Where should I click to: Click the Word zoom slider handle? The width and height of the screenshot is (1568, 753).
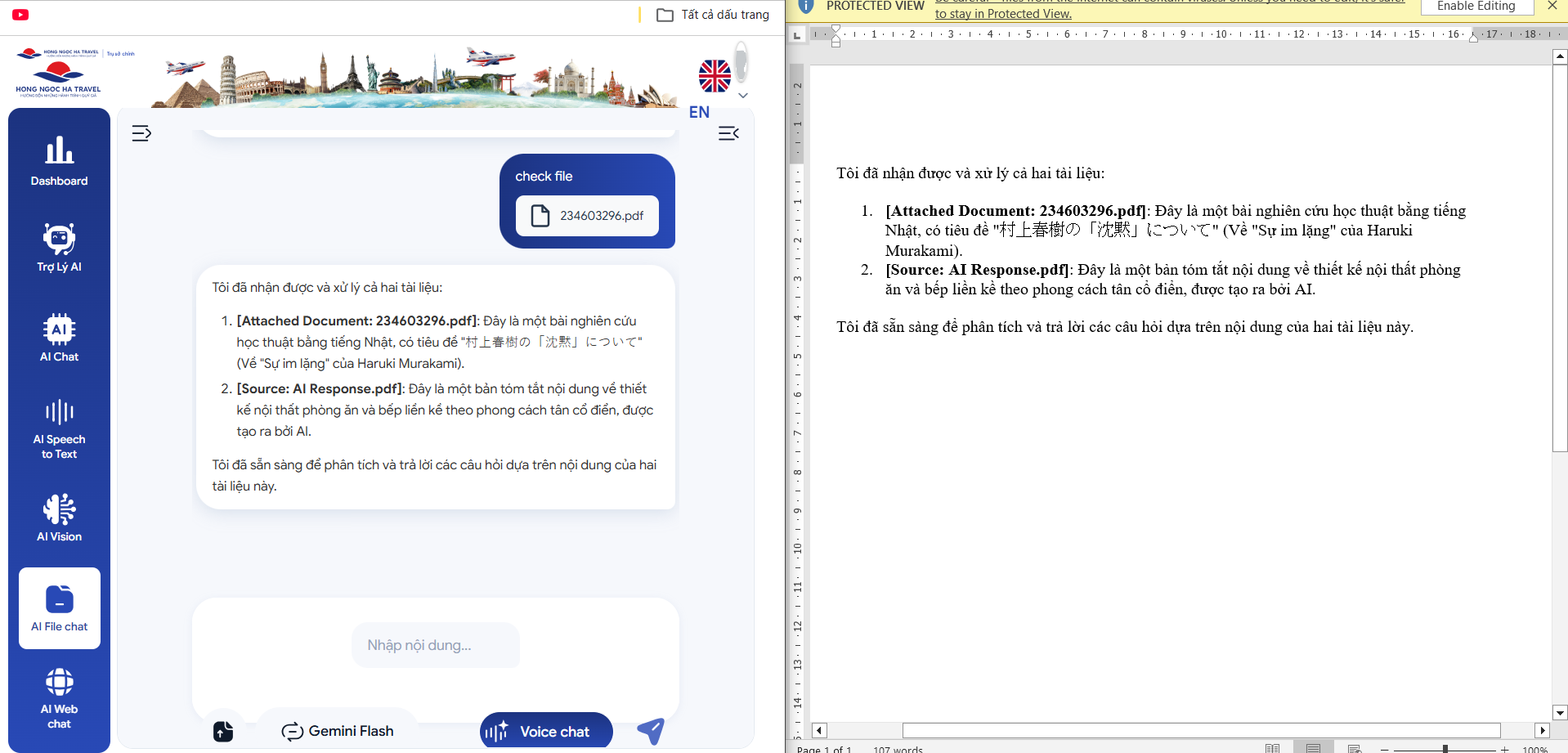coord(1445,748)
